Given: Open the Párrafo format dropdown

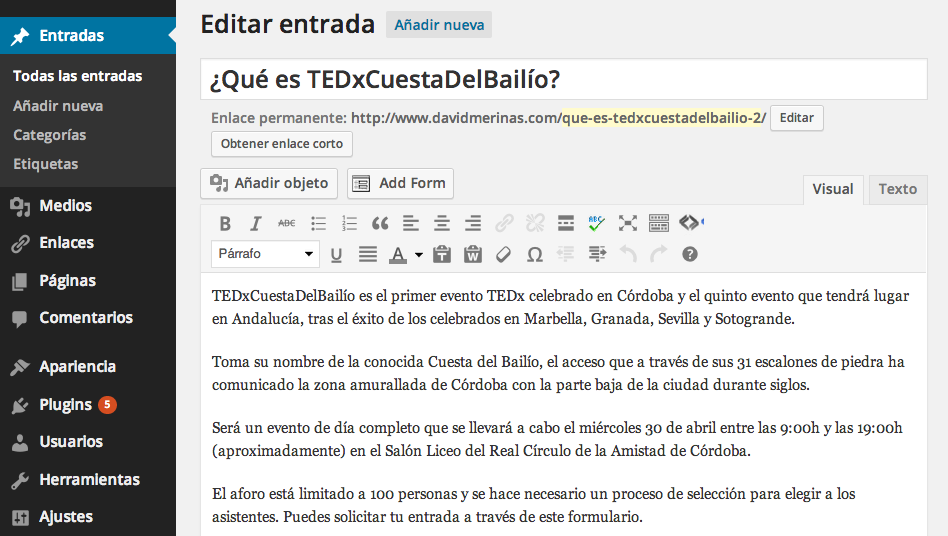Looking at the screenshot, I should click(x=265, y=254).
